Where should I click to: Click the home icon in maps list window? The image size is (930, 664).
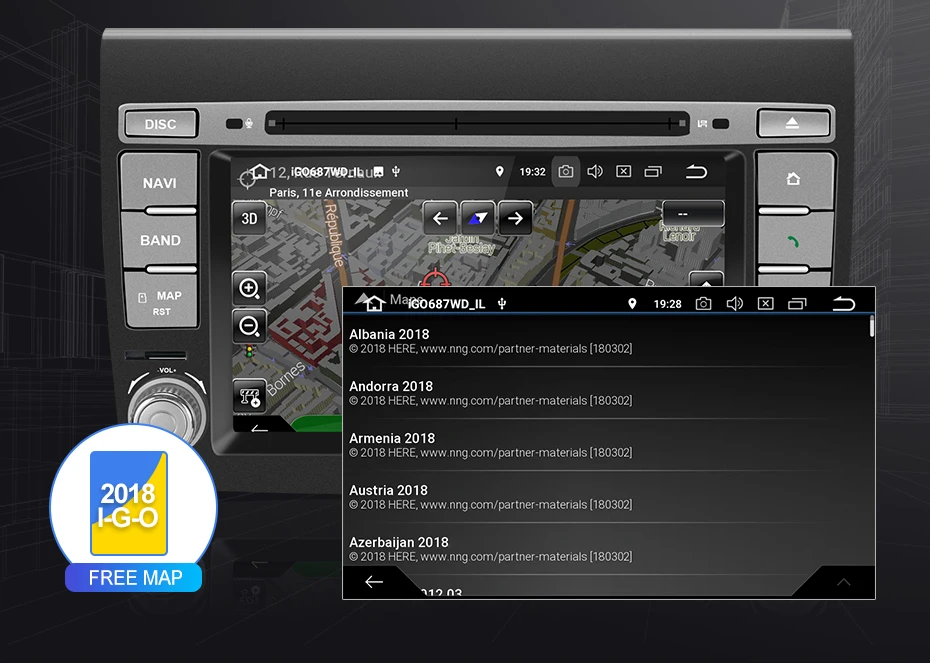tap(374, 303)
